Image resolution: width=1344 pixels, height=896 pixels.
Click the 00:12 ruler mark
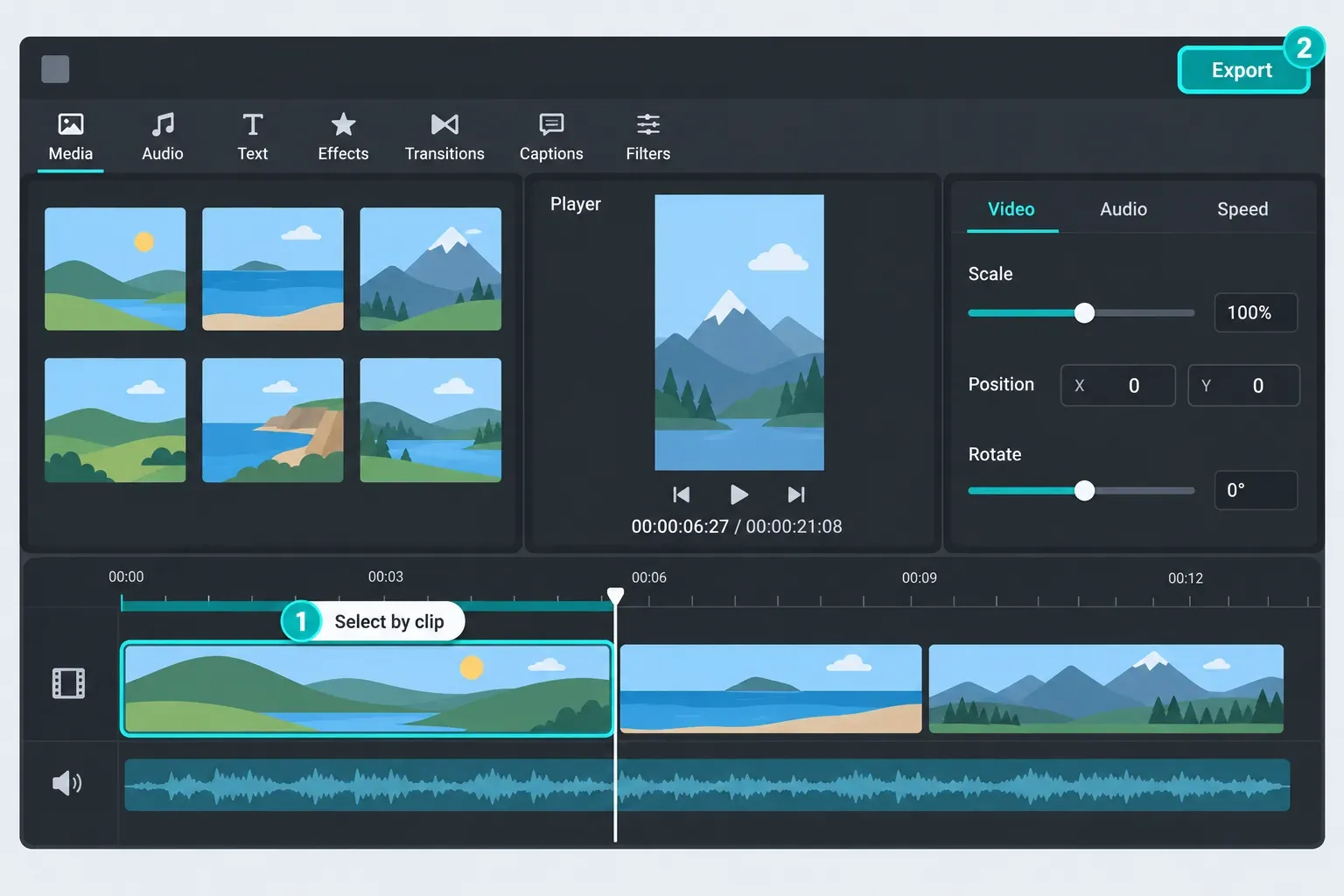(x=1186, y=578)
